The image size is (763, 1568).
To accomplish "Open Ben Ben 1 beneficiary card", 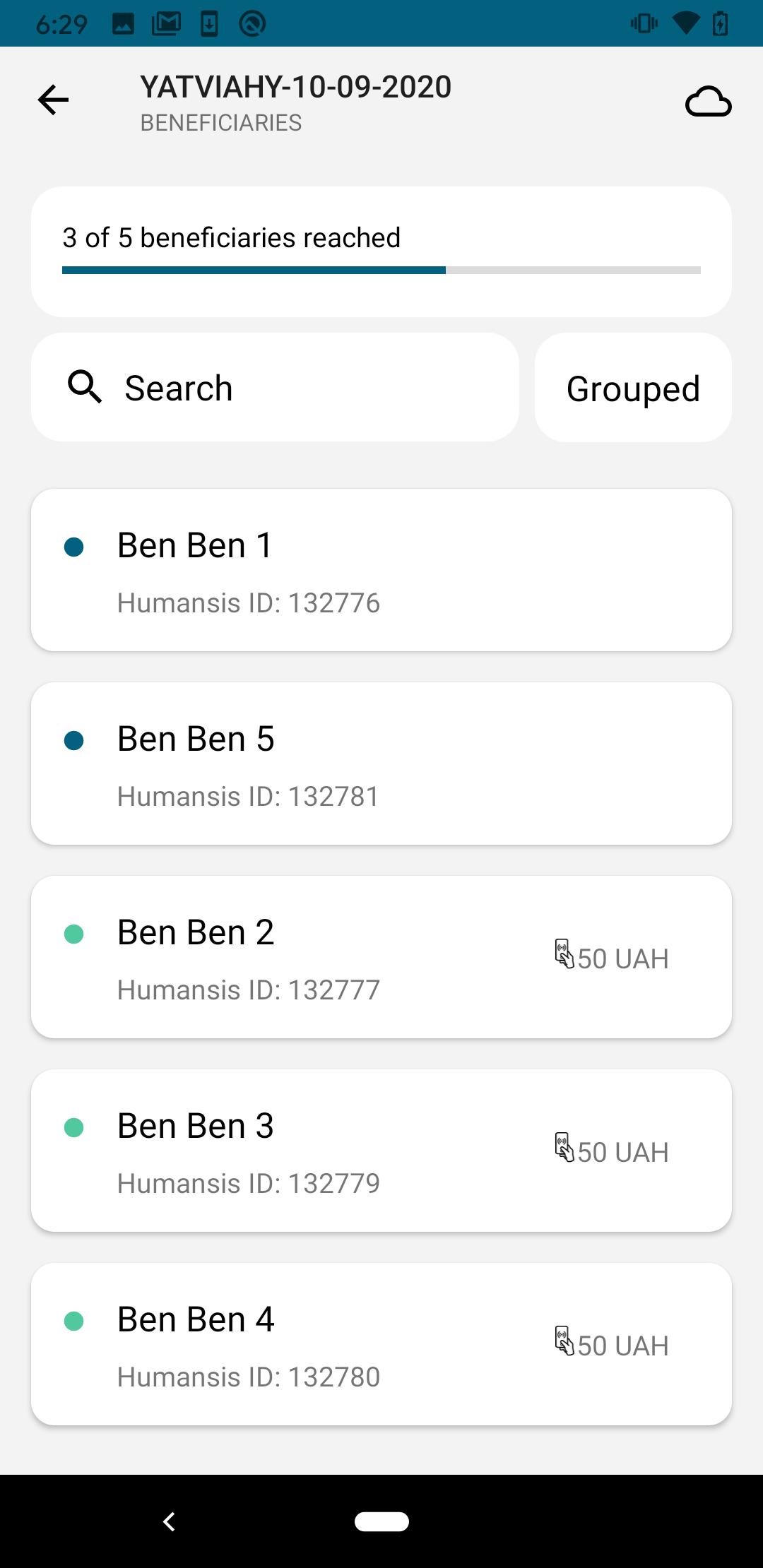I will pyautogui.click(x=381, y=570).
